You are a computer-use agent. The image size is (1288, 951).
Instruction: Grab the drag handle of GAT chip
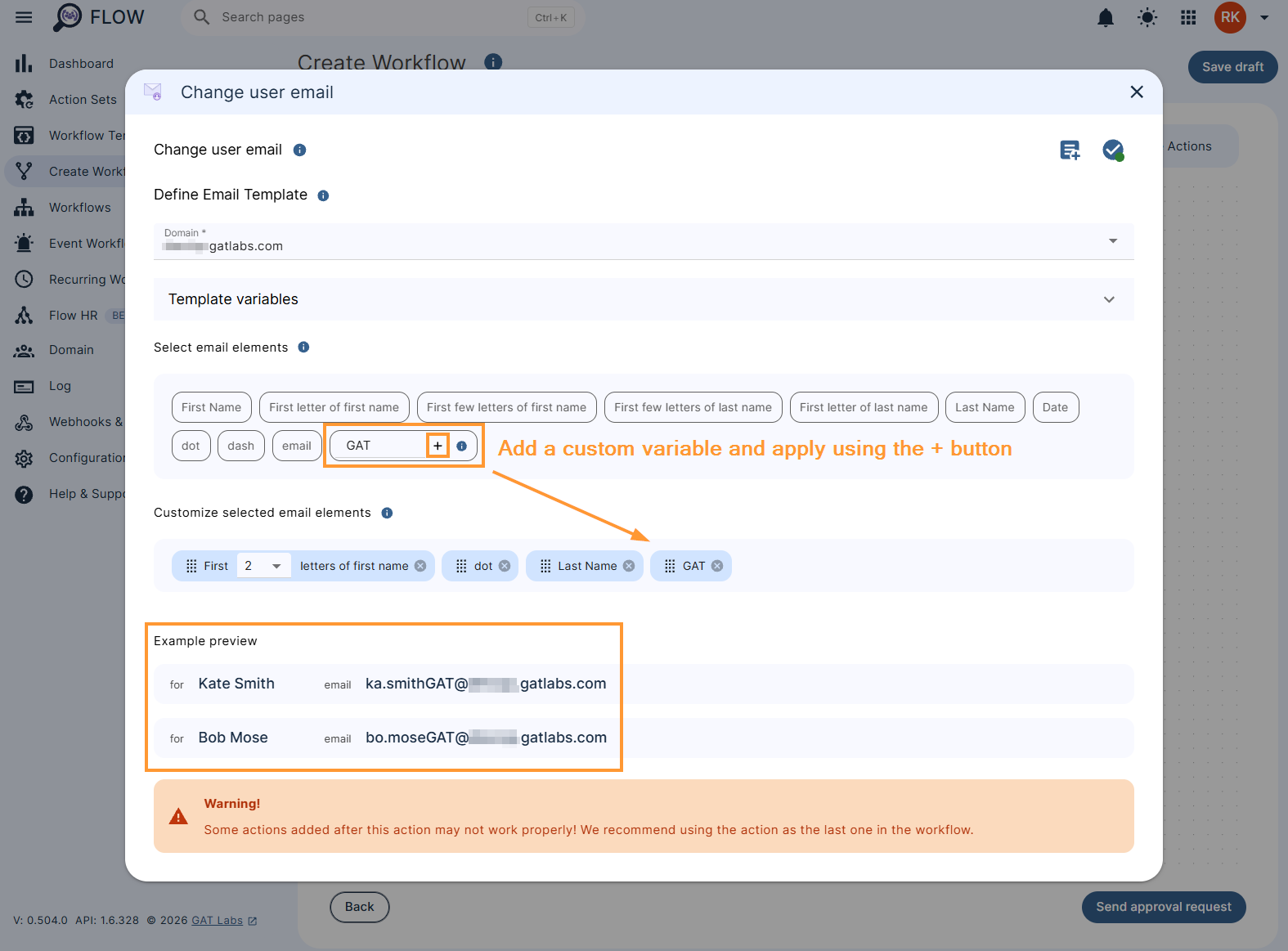[x=670, y=566]
